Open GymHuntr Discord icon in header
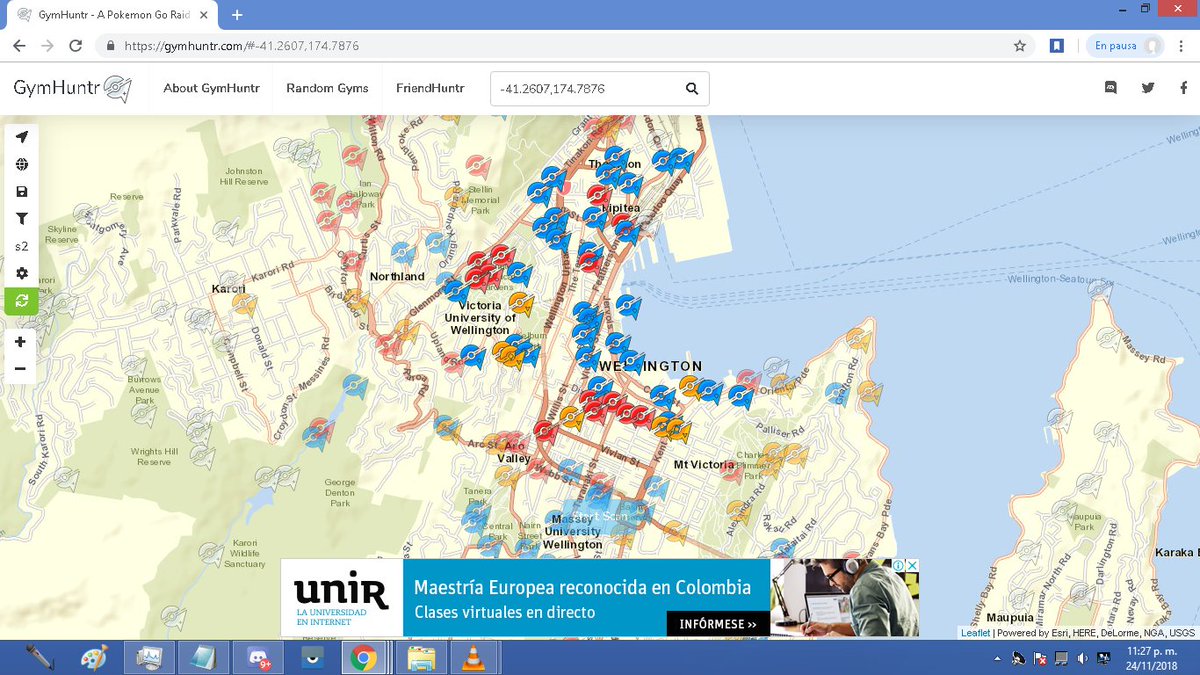This screenshot has width=1200, height=675. pos(1111,88)
